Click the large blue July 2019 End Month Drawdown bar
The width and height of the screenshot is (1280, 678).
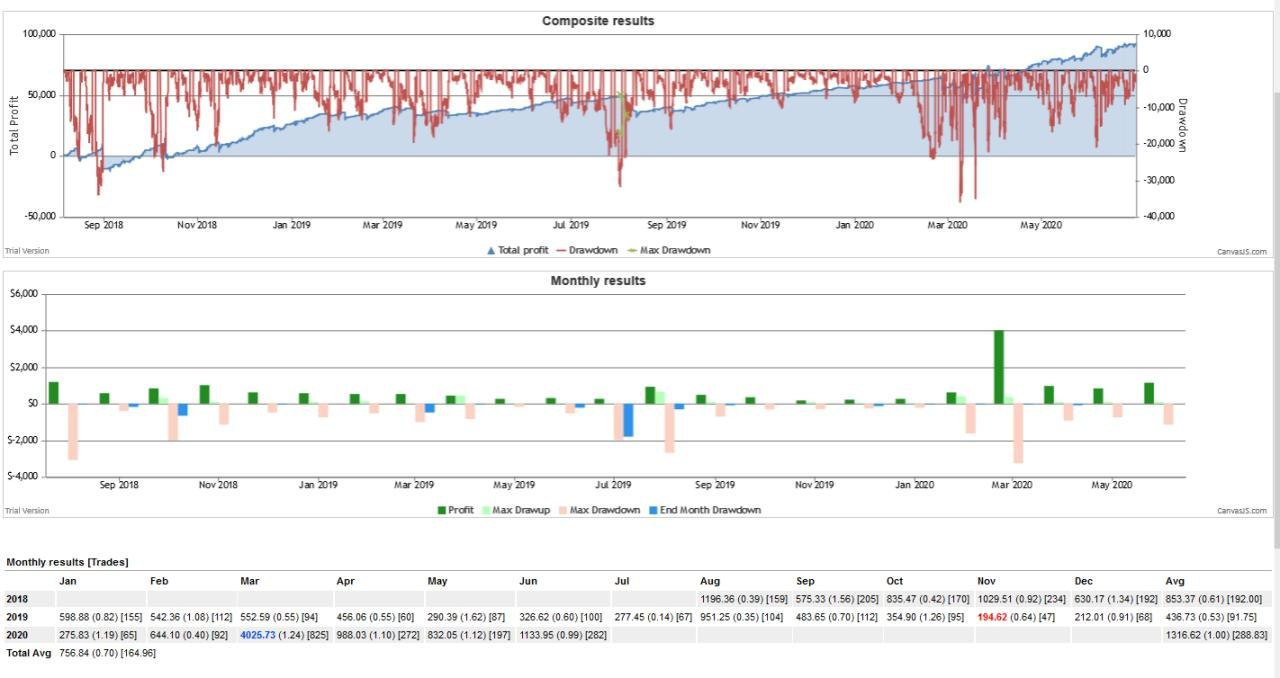coord(628,420)
